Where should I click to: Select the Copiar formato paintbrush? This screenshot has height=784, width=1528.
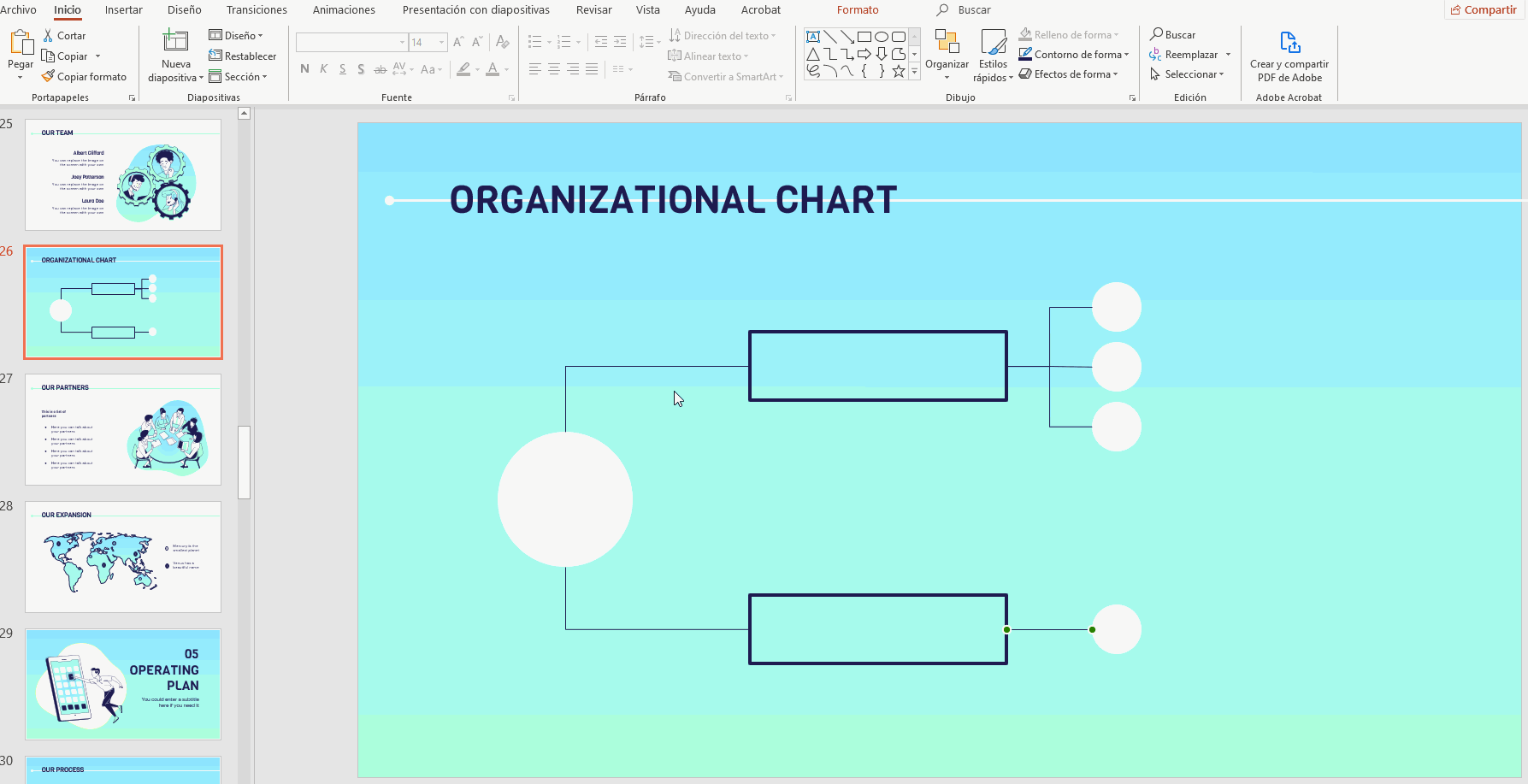(x=84, y=77)
